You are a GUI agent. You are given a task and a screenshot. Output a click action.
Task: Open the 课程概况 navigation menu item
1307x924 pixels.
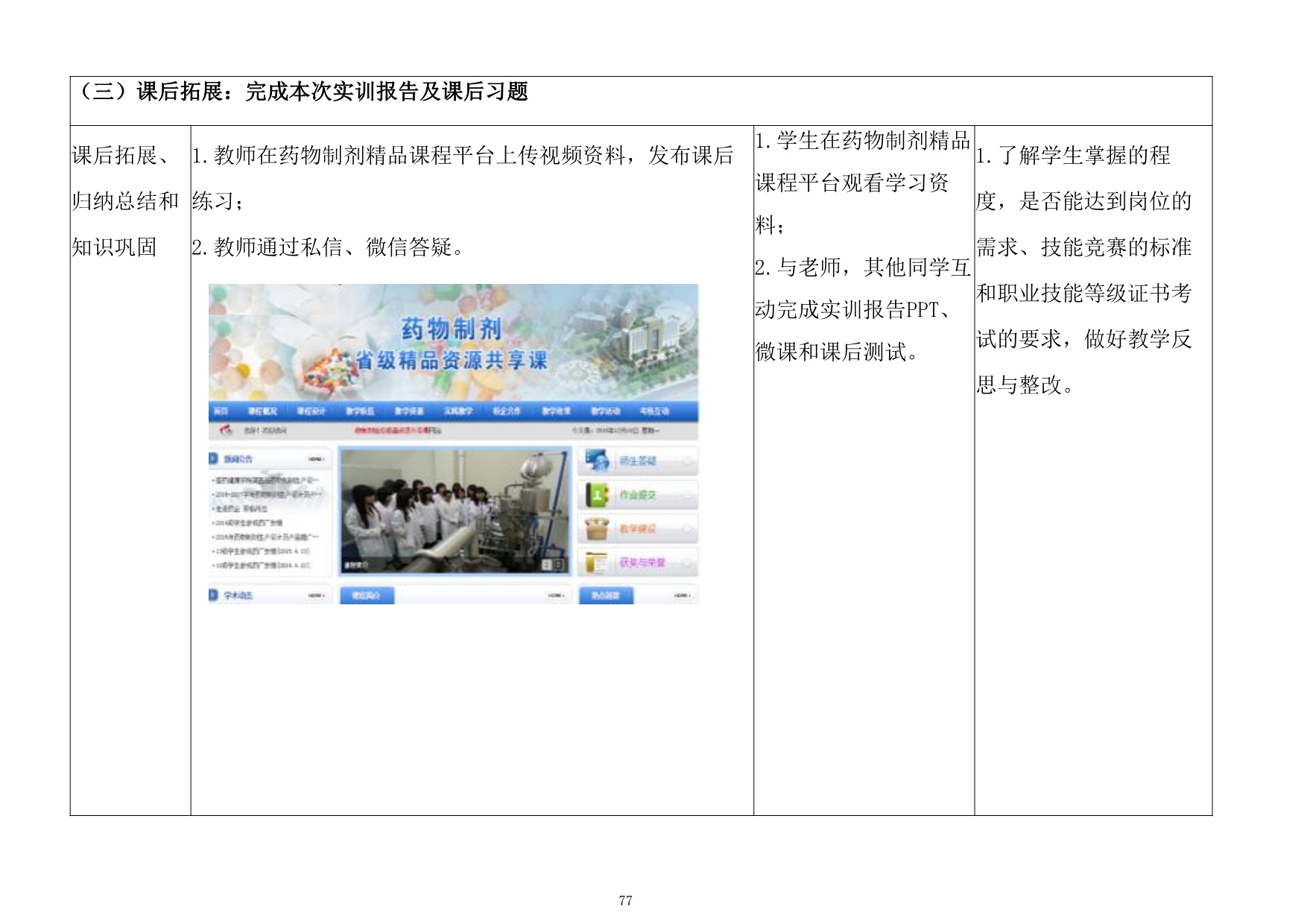pyautogui.click(x=262, y=411)
